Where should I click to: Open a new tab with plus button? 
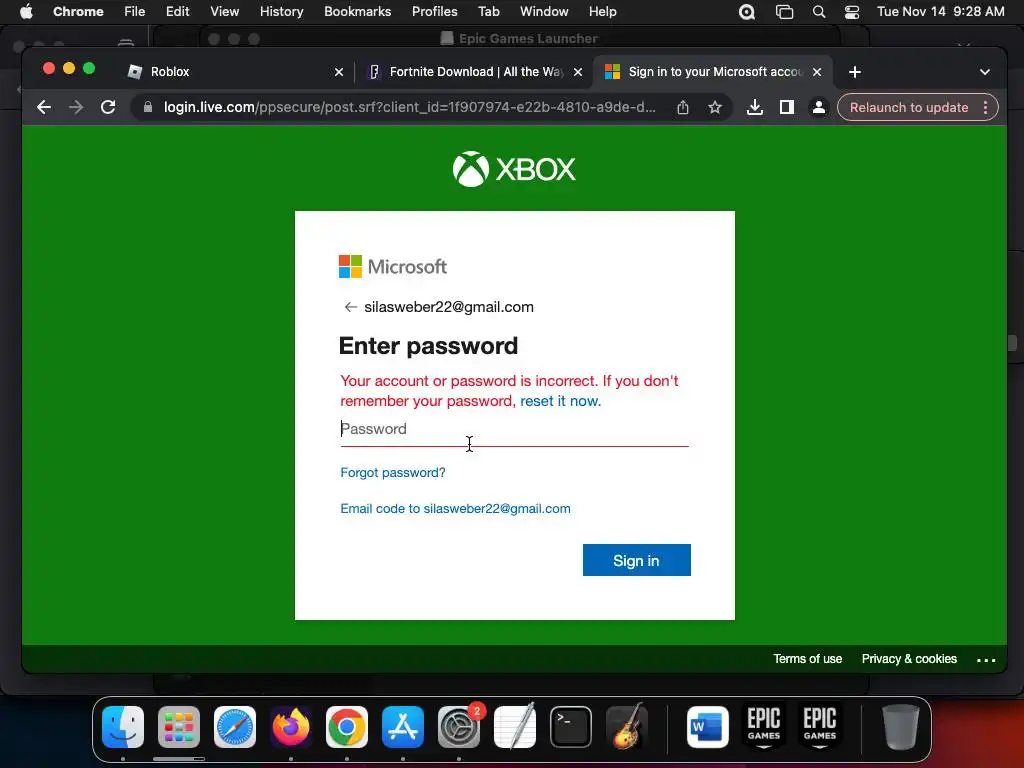click(x=854, y=72)
